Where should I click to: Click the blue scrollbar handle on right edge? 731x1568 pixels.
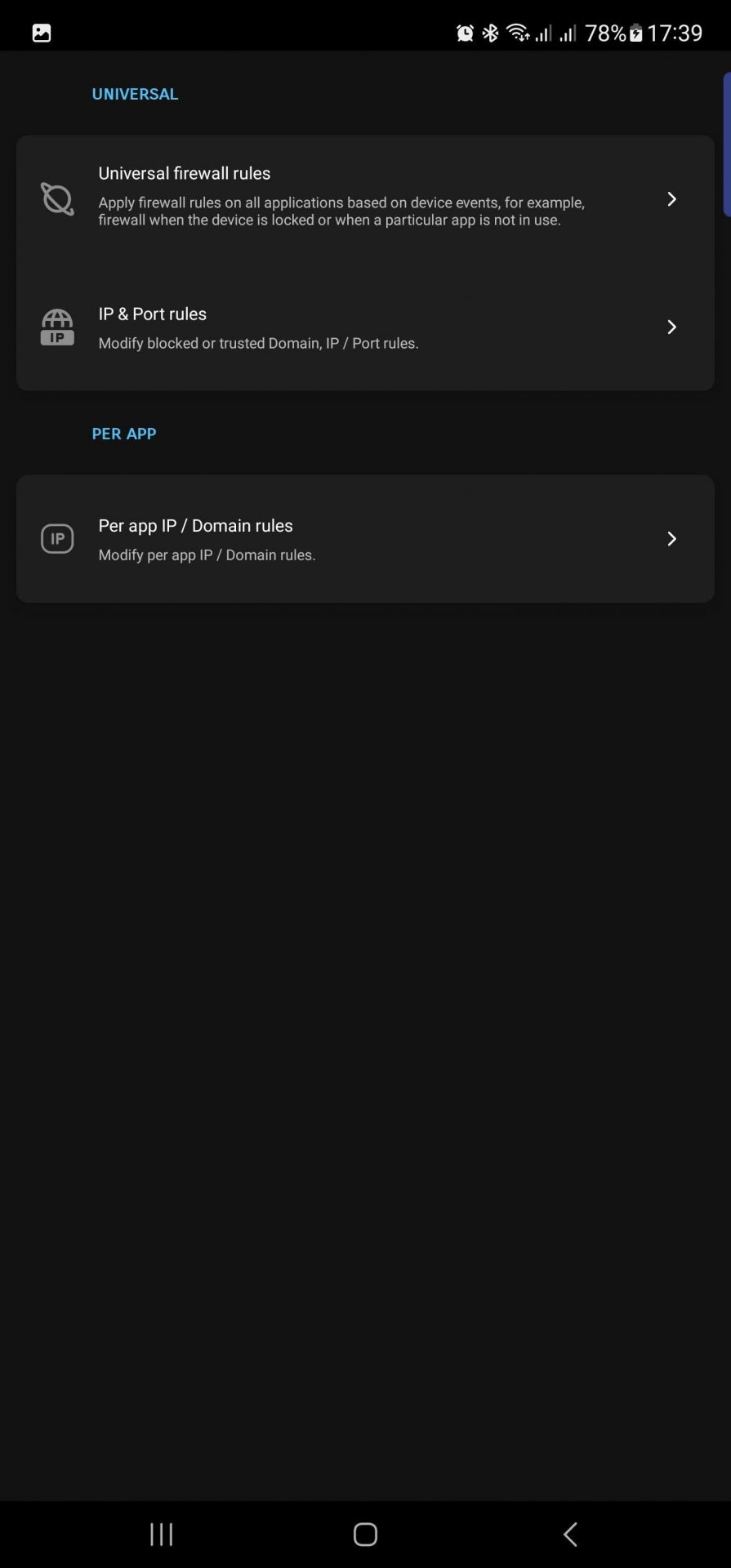pos(726,145)
